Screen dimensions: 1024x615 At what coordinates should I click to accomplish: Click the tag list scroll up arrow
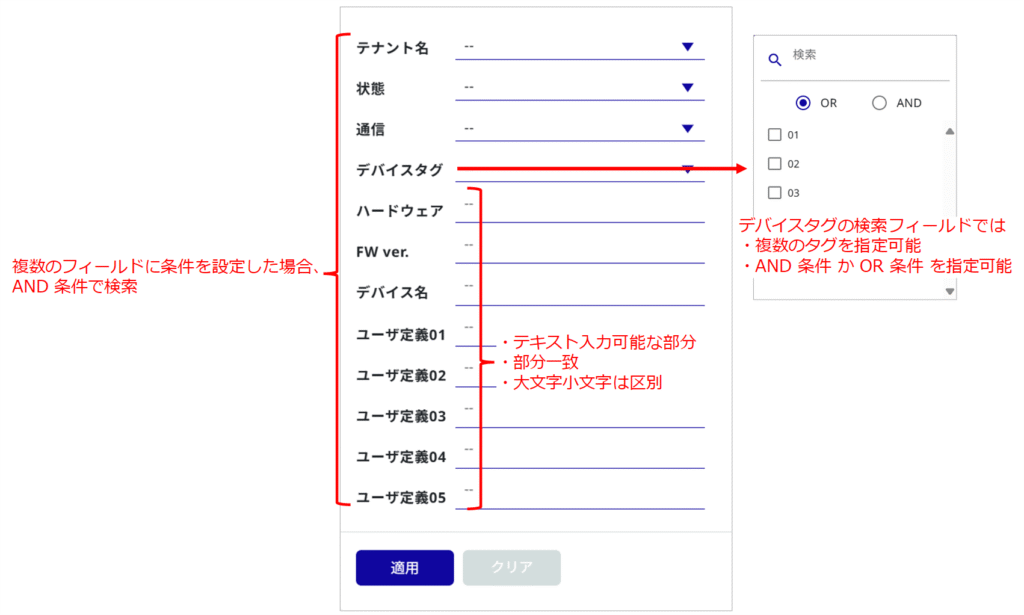[950, 132]
